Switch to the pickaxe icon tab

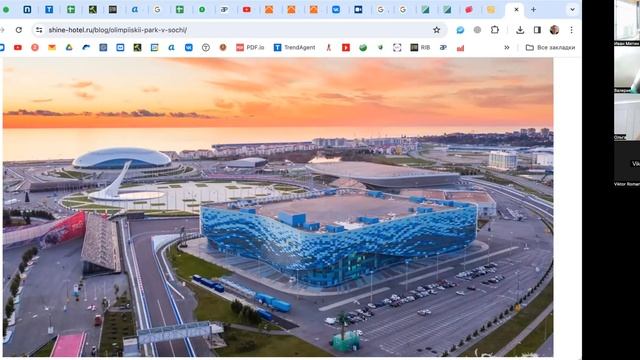pyautogui.click(x=93, y=9)
